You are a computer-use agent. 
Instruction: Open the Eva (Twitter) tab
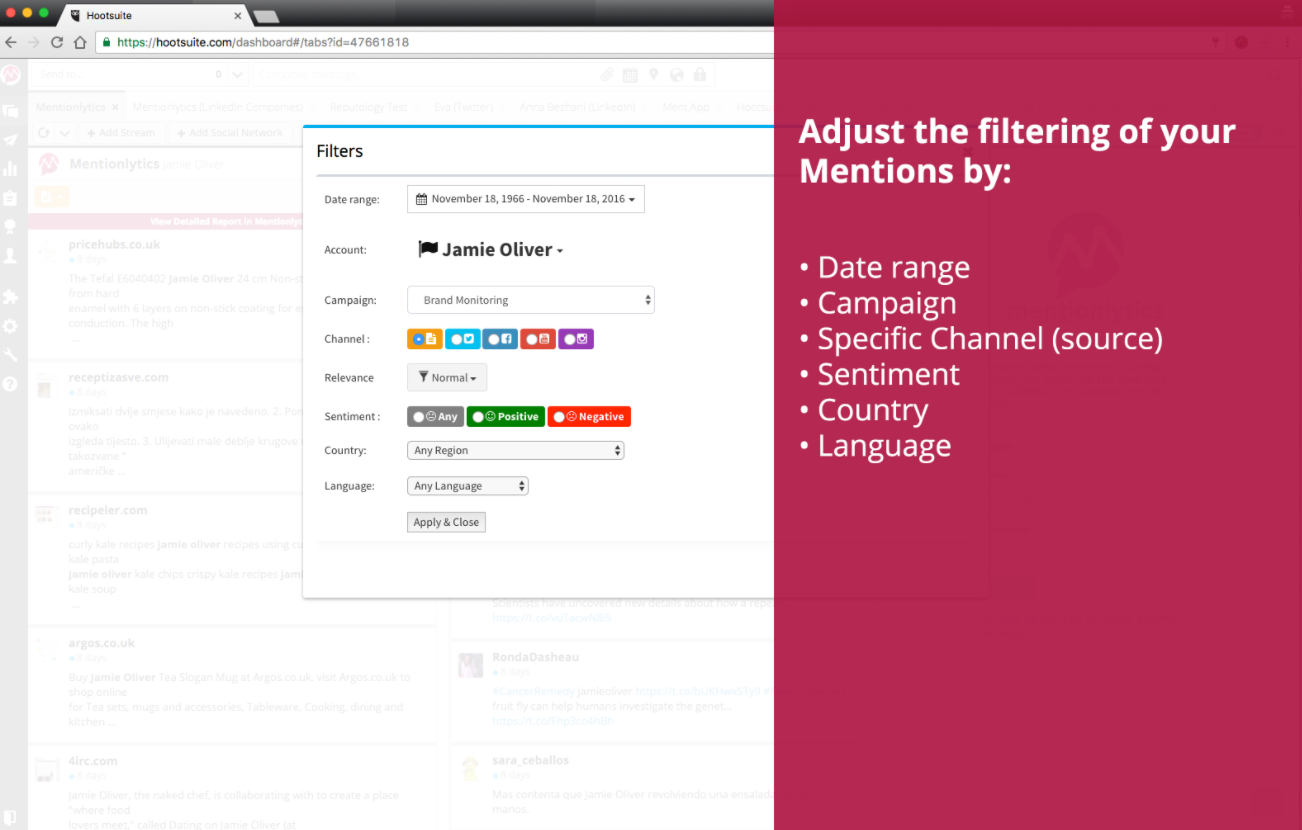(x=463, y=107)
